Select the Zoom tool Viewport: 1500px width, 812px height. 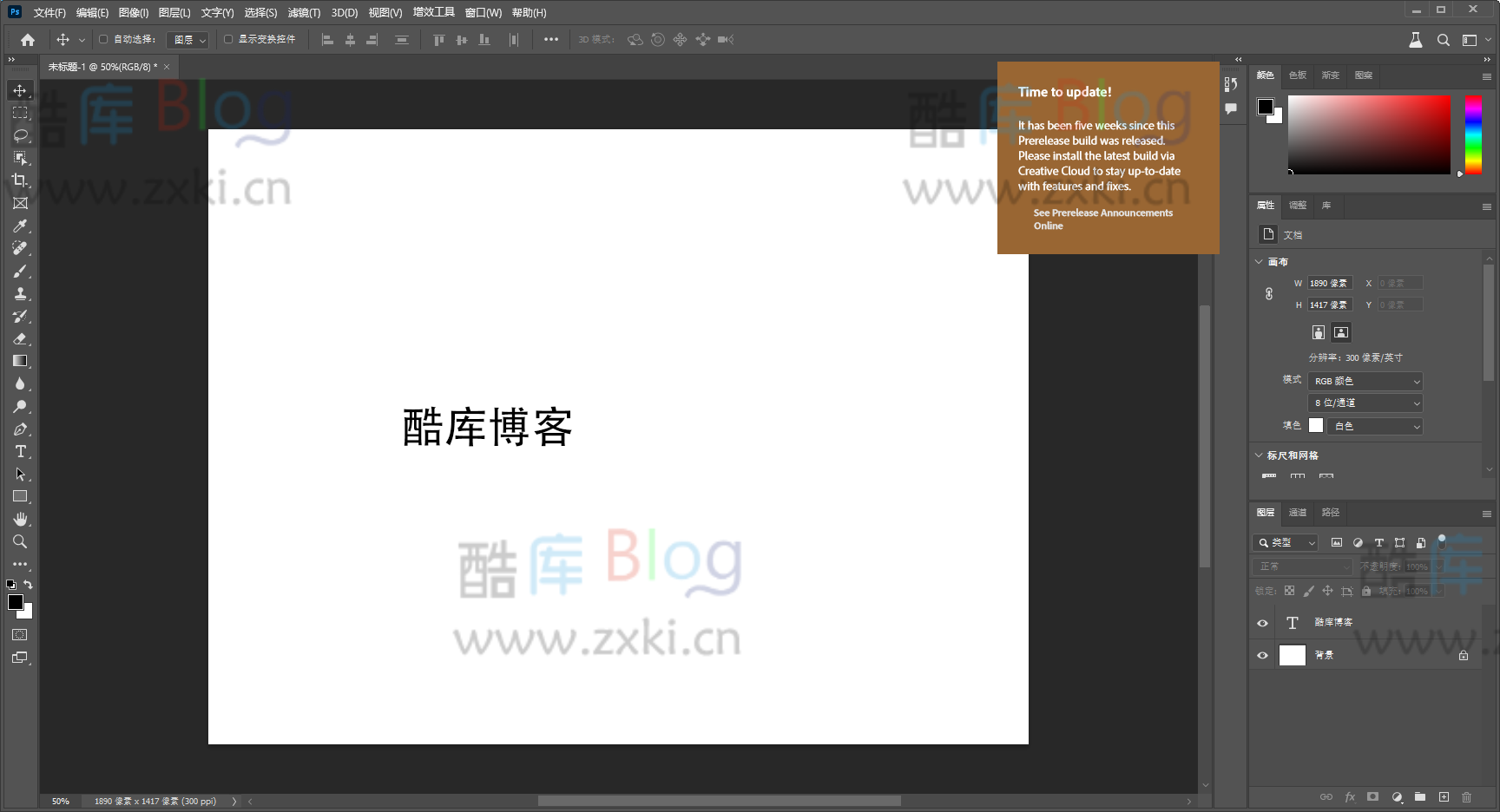coord(19,541)
